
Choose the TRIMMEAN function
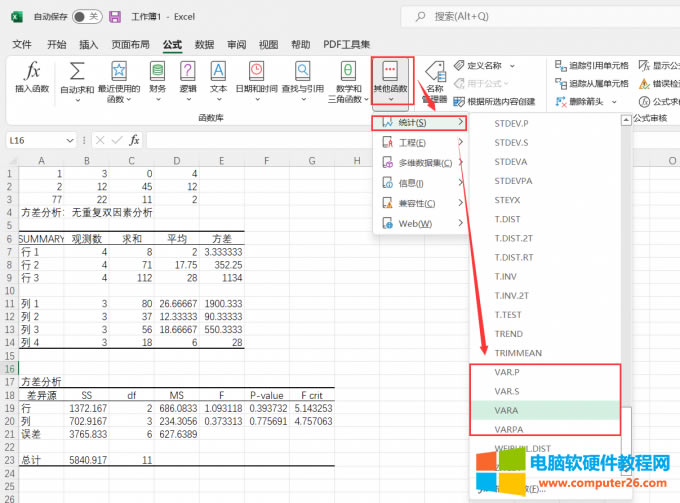517,352
